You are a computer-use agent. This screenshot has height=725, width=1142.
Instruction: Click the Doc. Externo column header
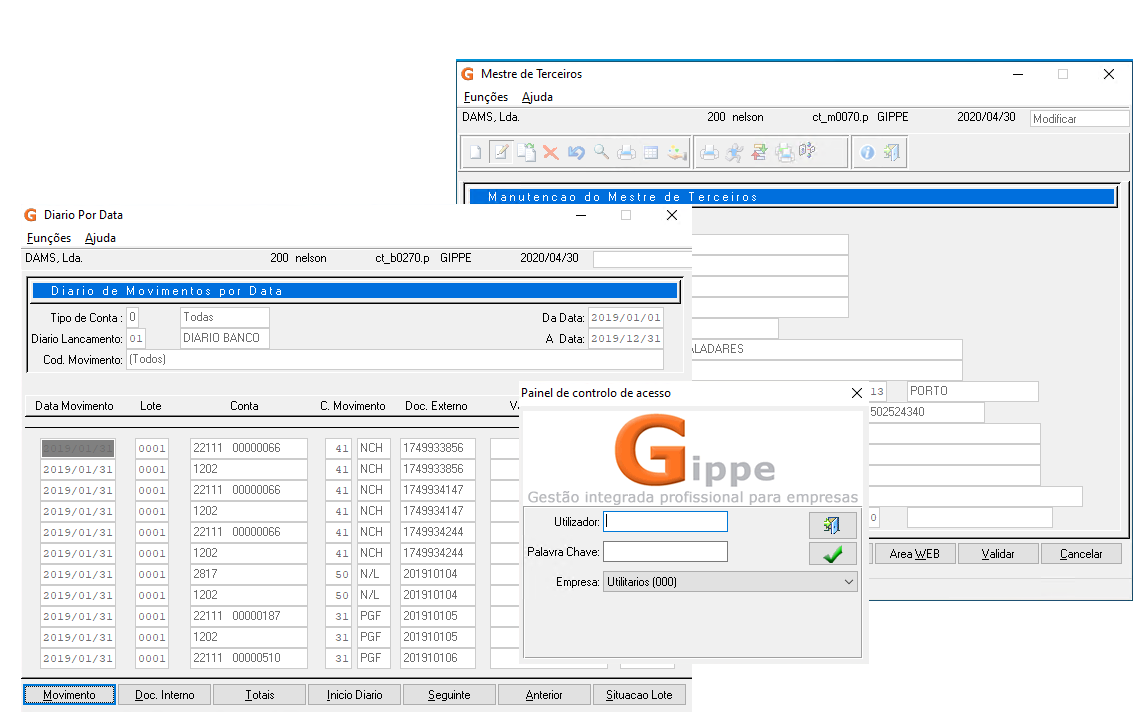(x=436, y=406)
